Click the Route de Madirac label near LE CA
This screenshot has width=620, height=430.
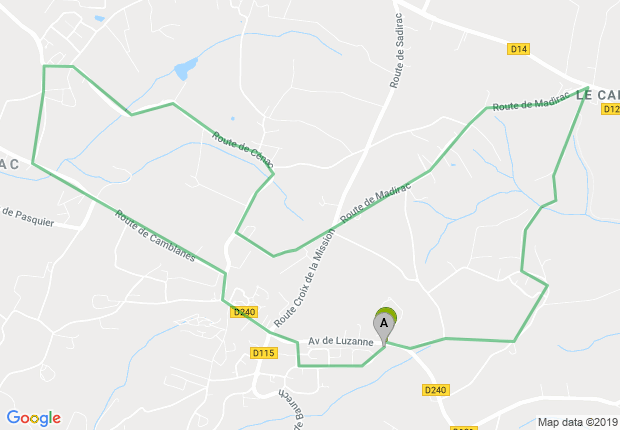click(531, 101)
